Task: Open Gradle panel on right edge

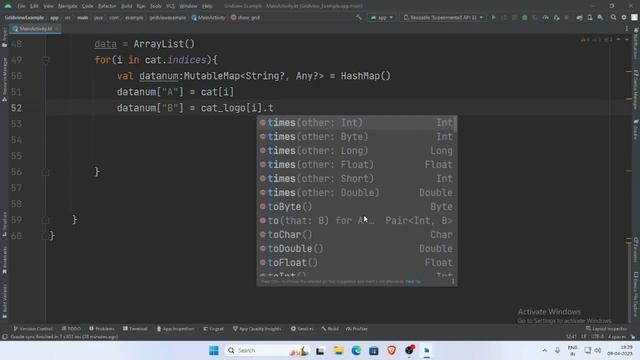Action: click(636, 129)
